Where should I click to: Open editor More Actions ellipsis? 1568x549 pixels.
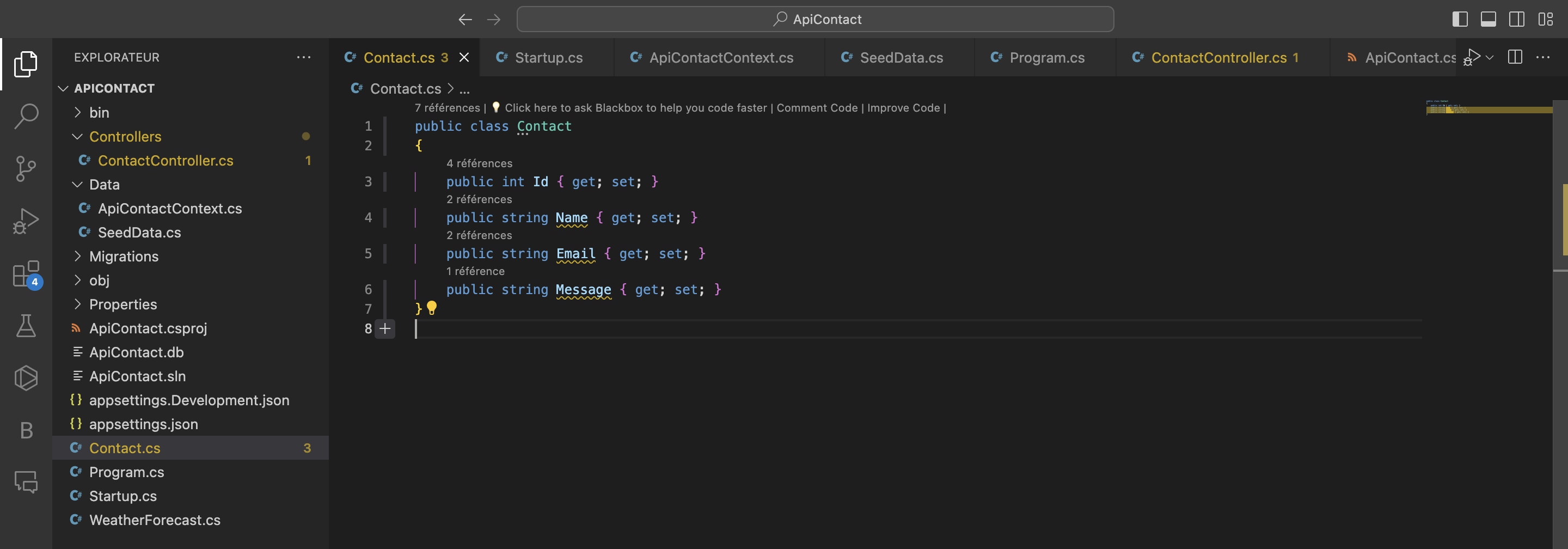(1543, 57)
